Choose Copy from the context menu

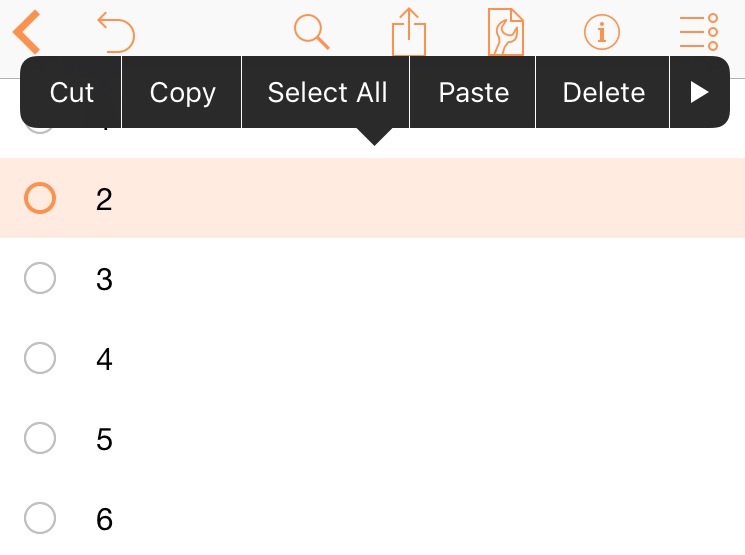click(x=182, y=92)
